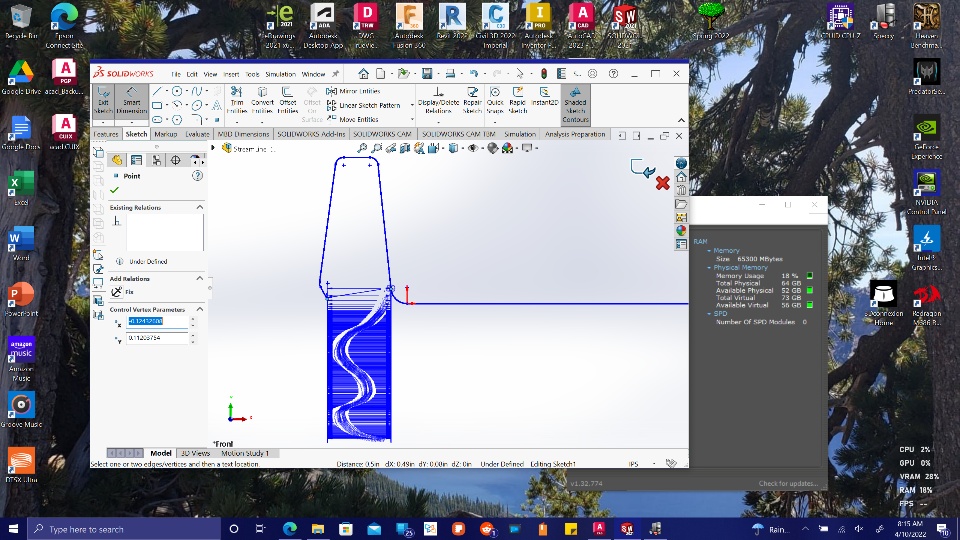Expand the Stream Line feature tree node

[x=213, y=148]
